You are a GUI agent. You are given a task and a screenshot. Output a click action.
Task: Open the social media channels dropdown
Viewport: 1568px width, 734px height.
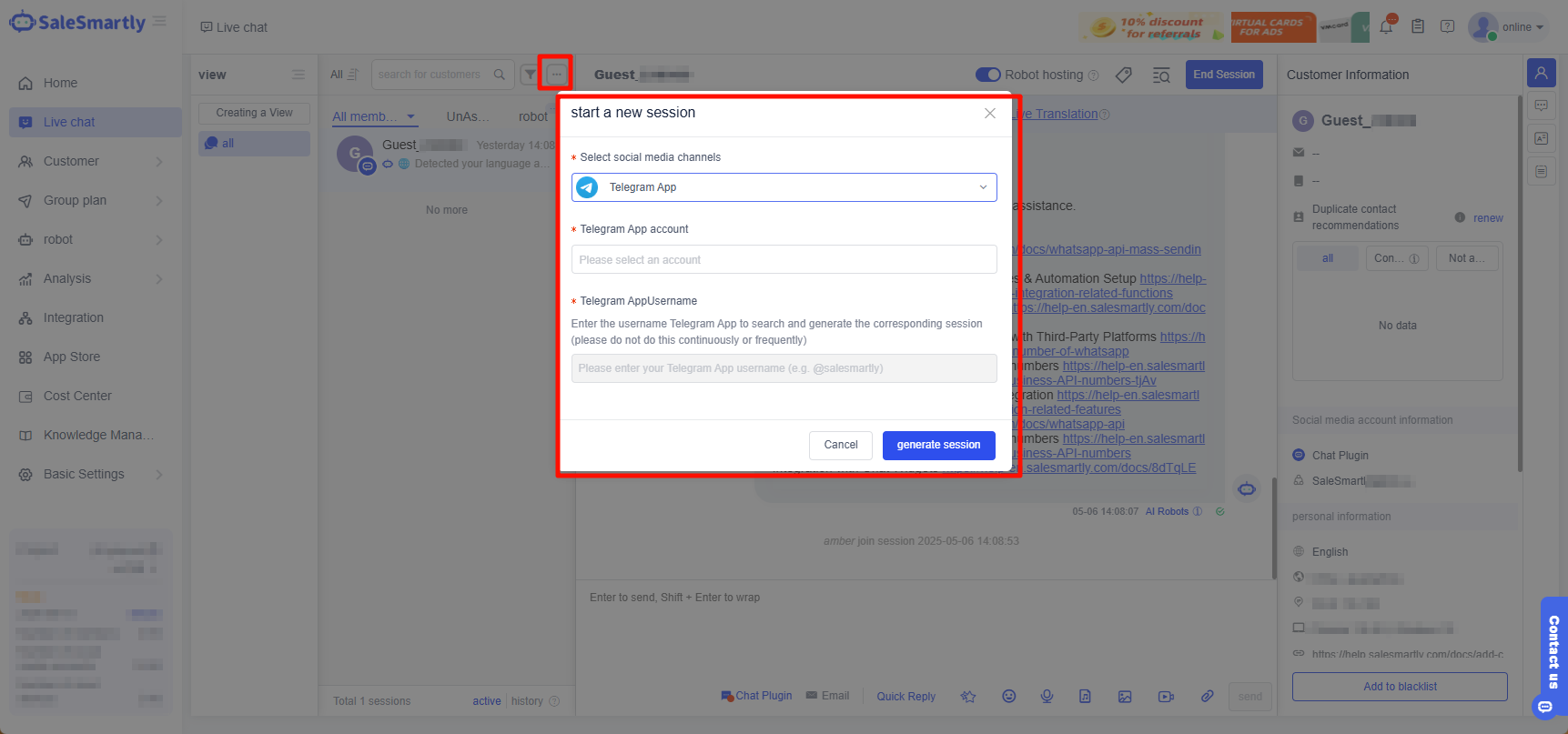coord(784,187)
